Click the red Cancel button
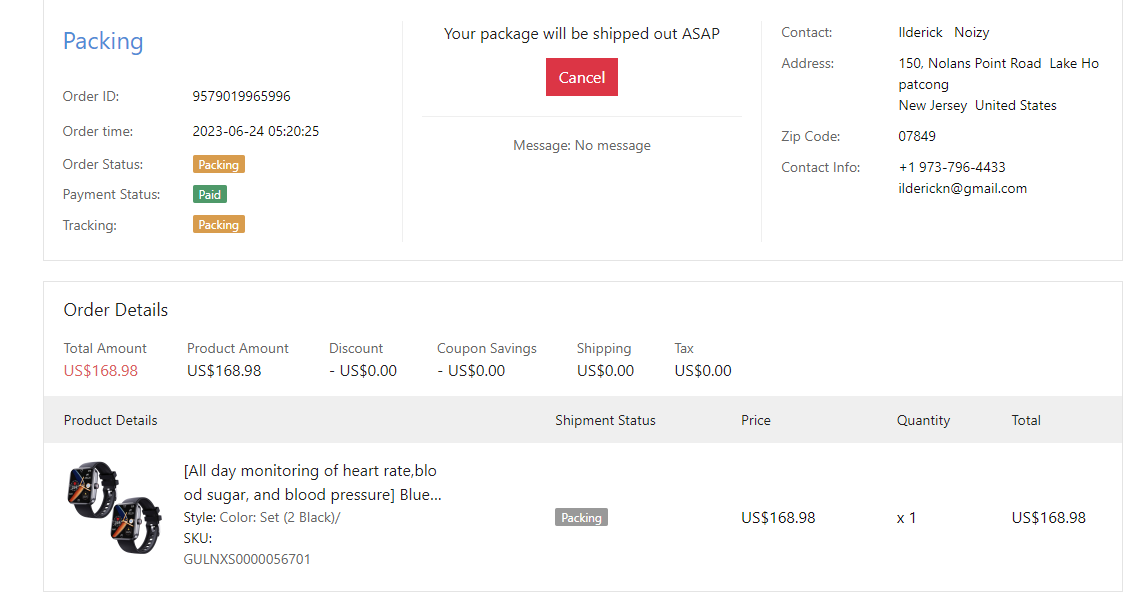The height and width of the screenshot is (594, 1136). 581,77
